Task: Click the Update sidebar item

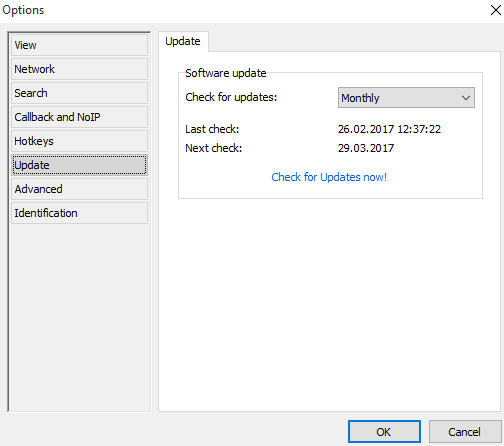Action: pyautogui.click(x=79, y=165)
